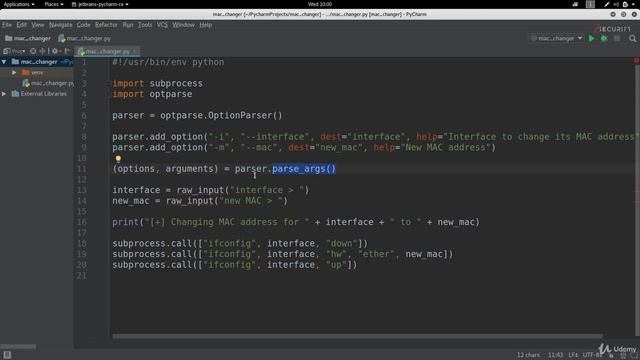The image size is (640, 360).
Task: Open the Refactor menu
Action: [106, 25]
